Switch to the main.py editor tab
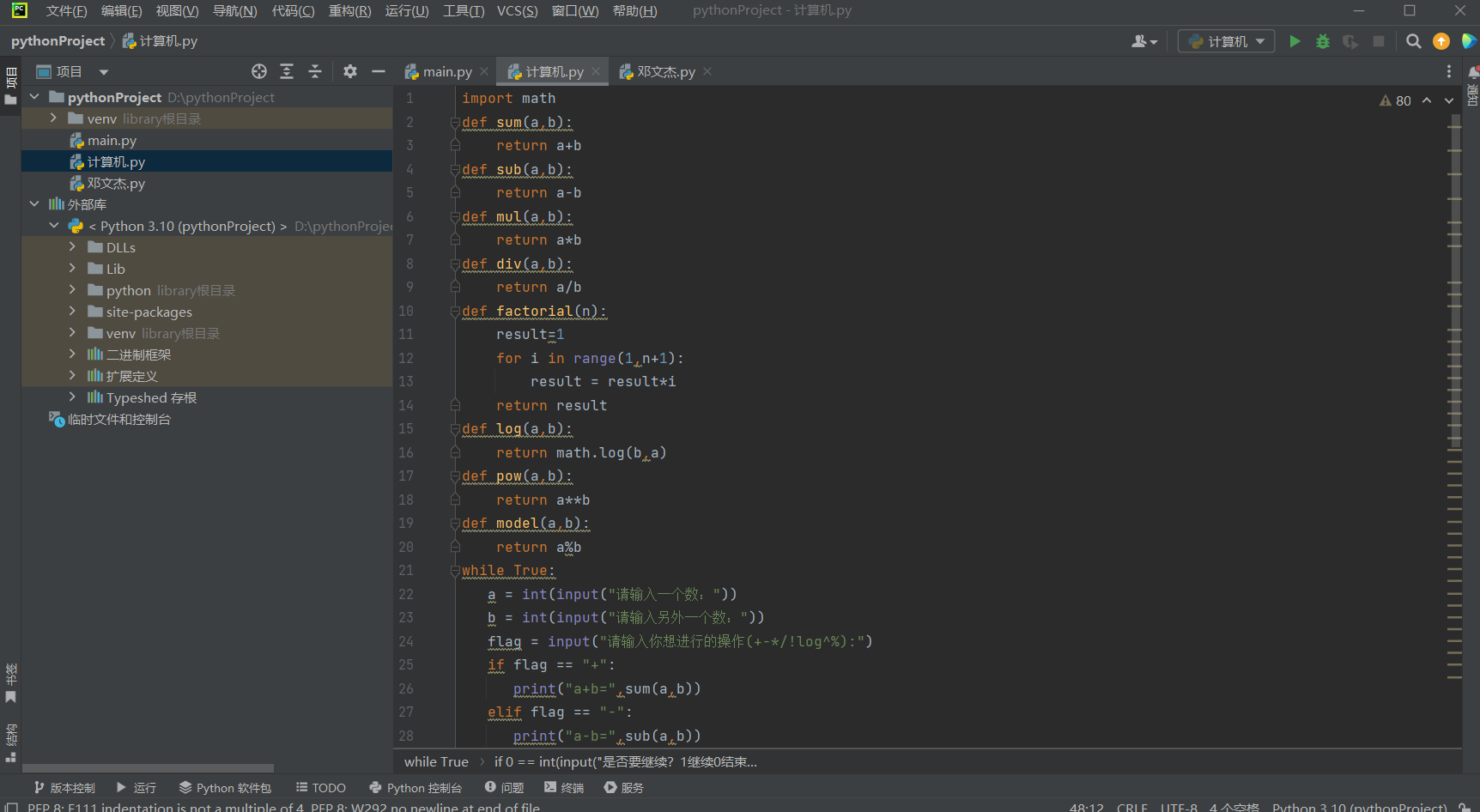 (x=446, y=72)
